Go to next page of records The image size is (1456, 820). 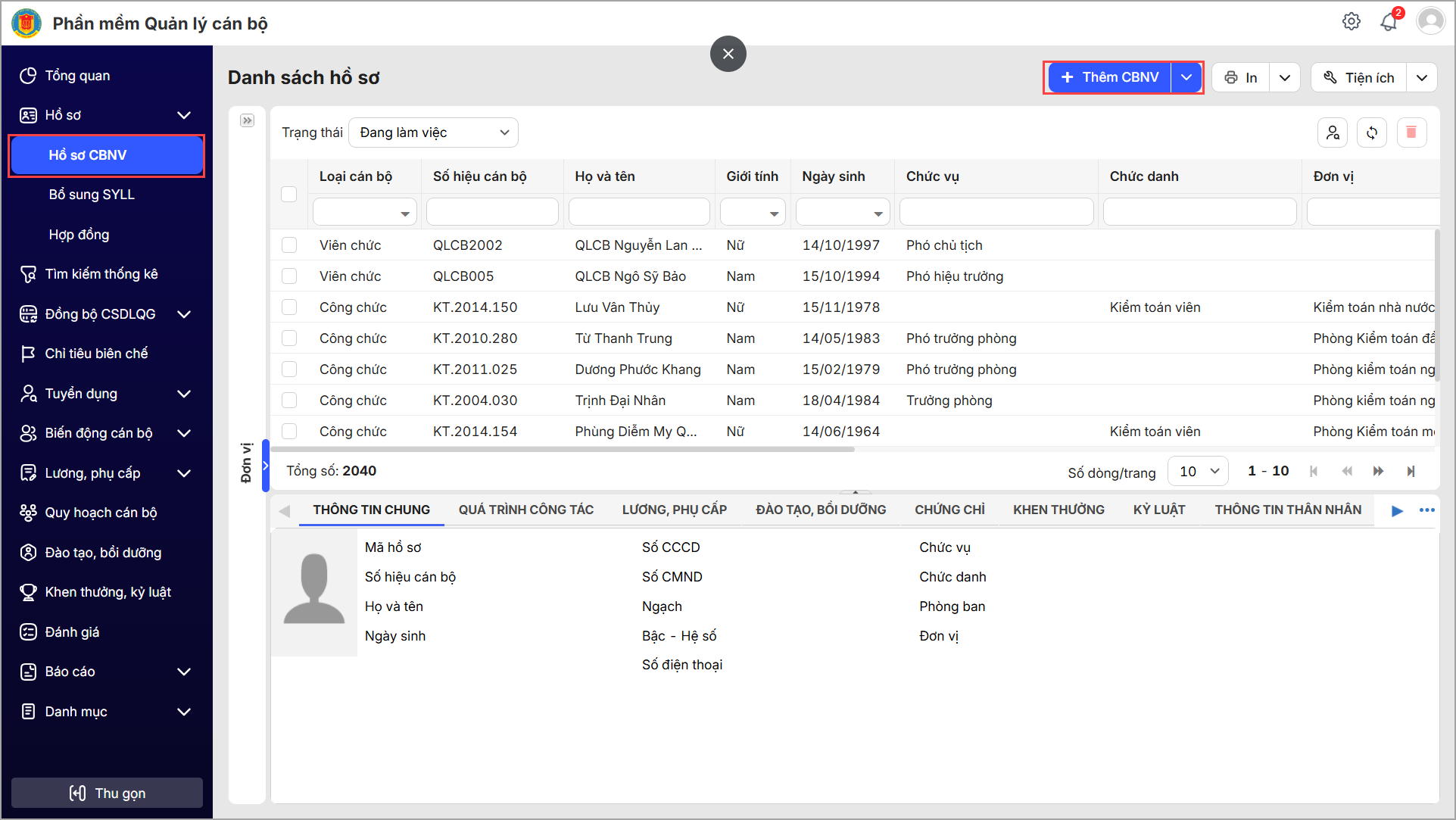pos(1378,472)
